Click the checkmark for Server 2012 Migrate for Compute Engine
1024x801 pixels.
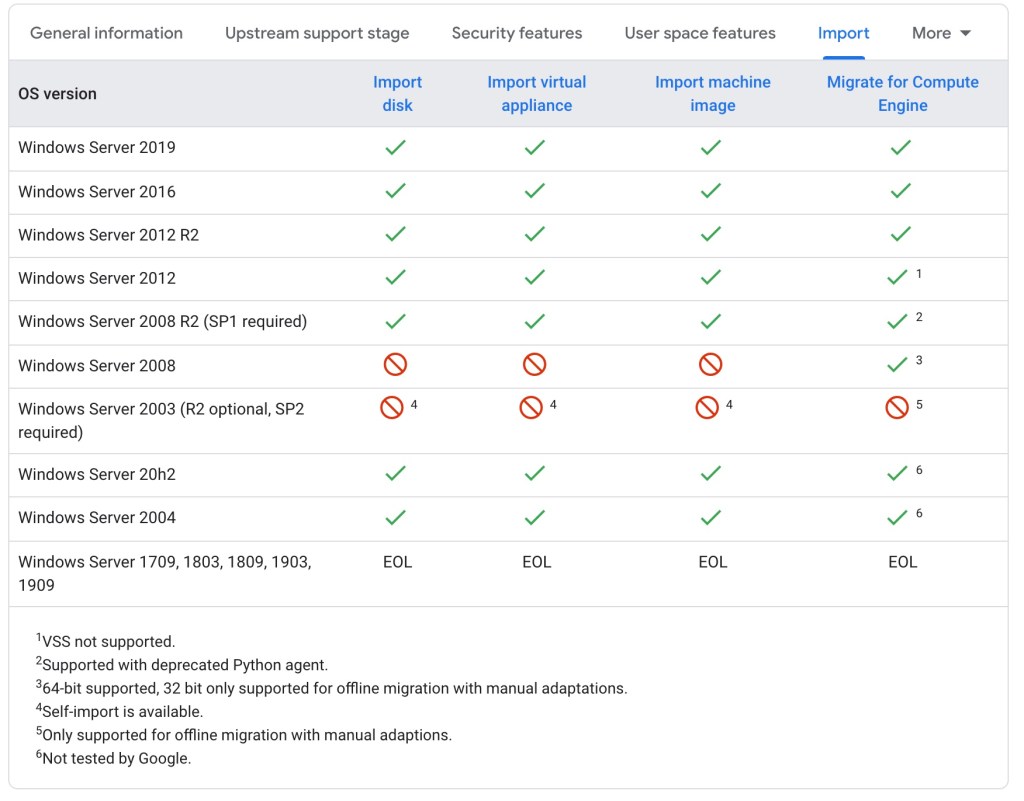[897, 278]
